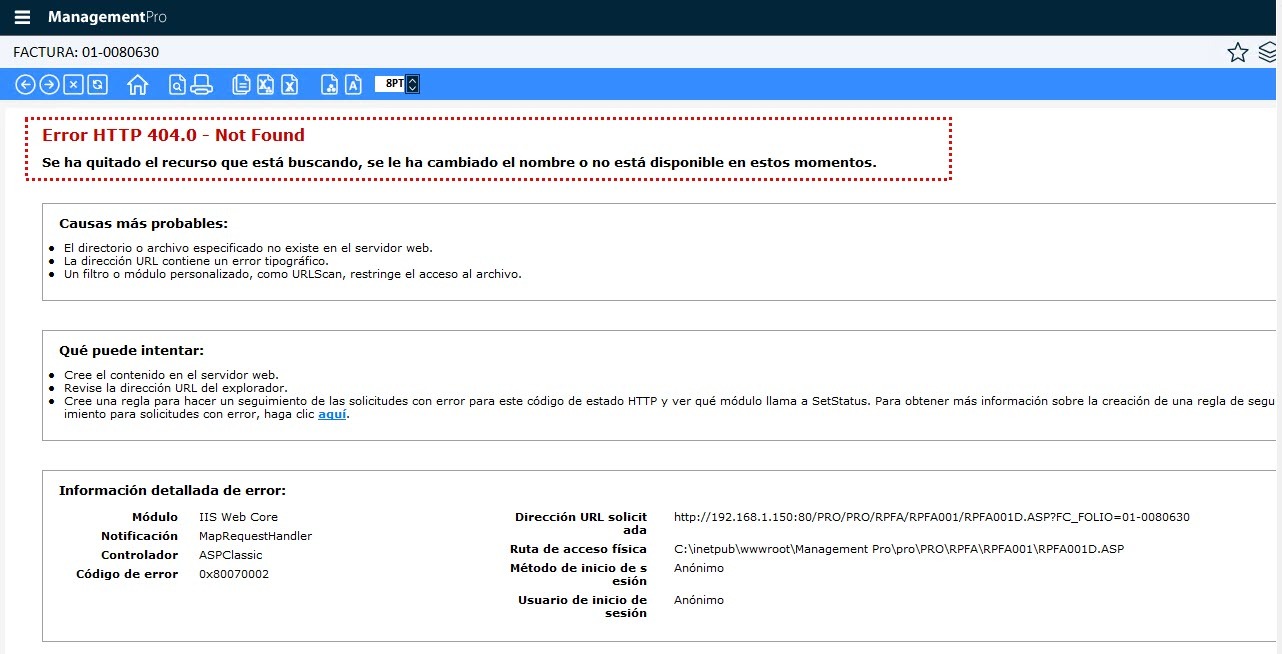Click the font size stepper arrows

tap(413, 85)
